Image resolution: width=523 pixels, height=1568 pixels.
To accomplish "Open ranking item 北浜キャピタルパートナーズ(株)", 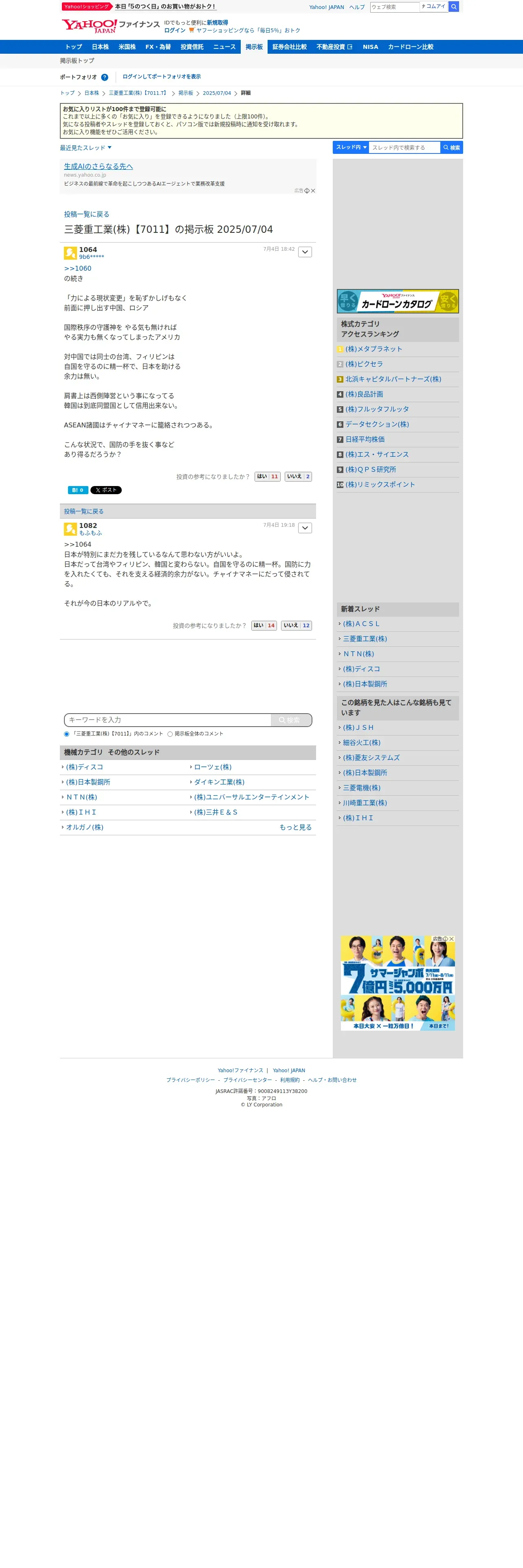I will pyautogui.click(x=393, y=379).
